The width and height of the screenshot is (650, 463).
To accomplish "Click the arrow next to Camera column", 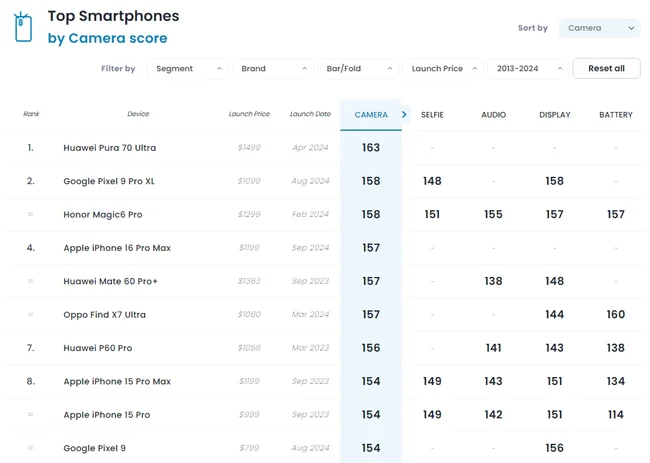I will coord(404,115).
